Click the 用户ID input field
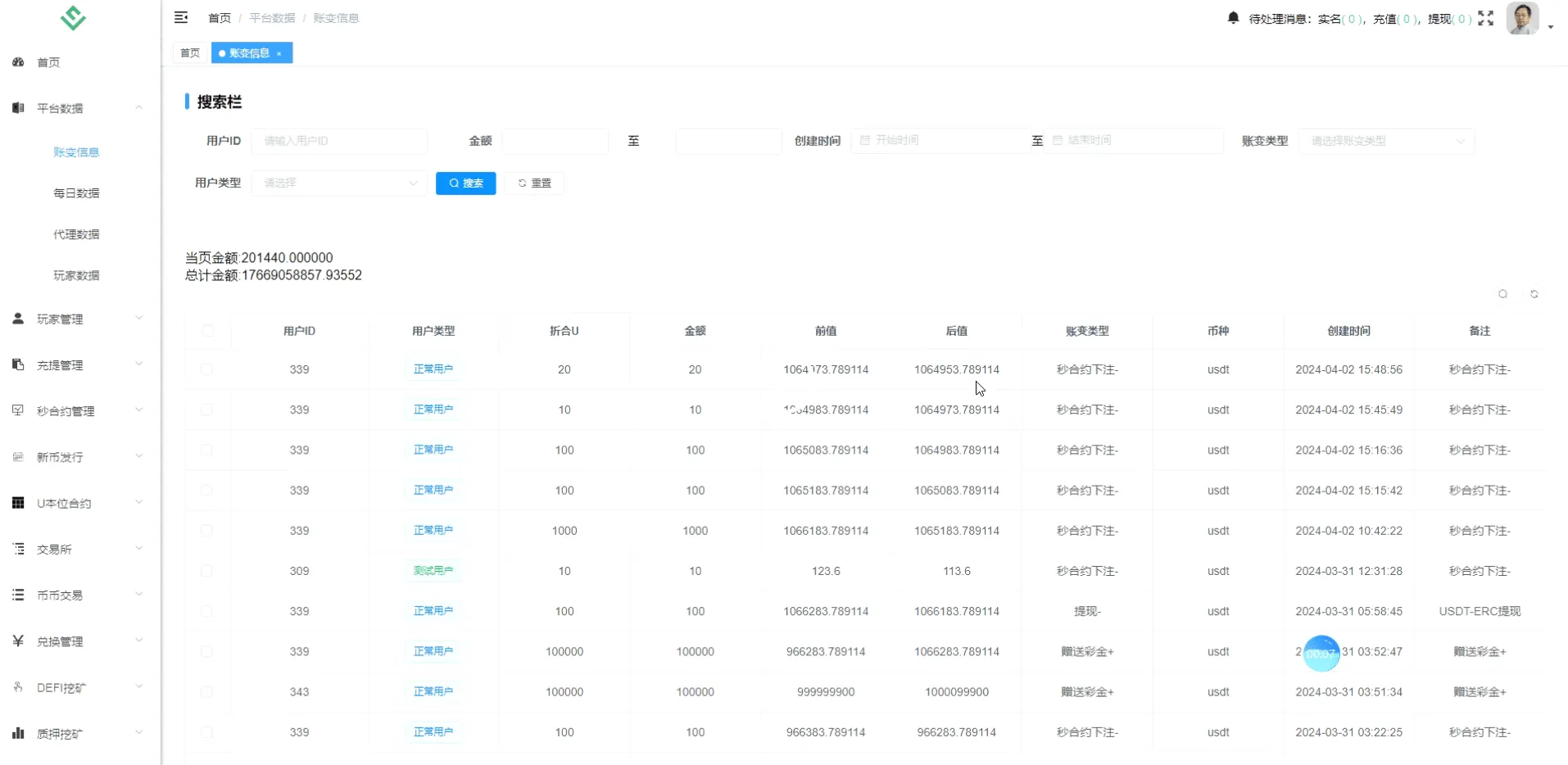The image size is (1568, 765). (340, 140)
